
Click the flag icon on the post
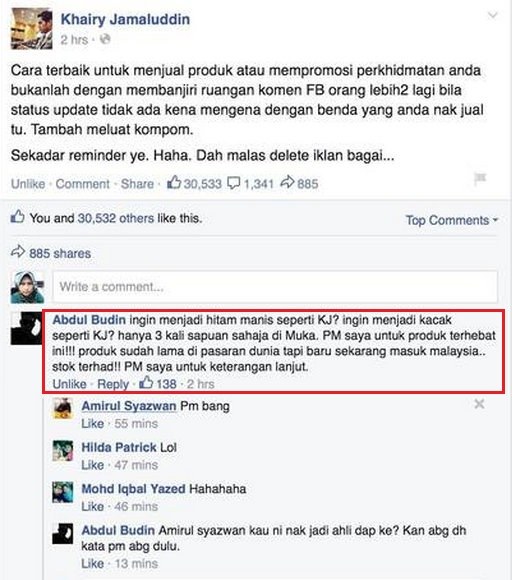tap(480, 179)
